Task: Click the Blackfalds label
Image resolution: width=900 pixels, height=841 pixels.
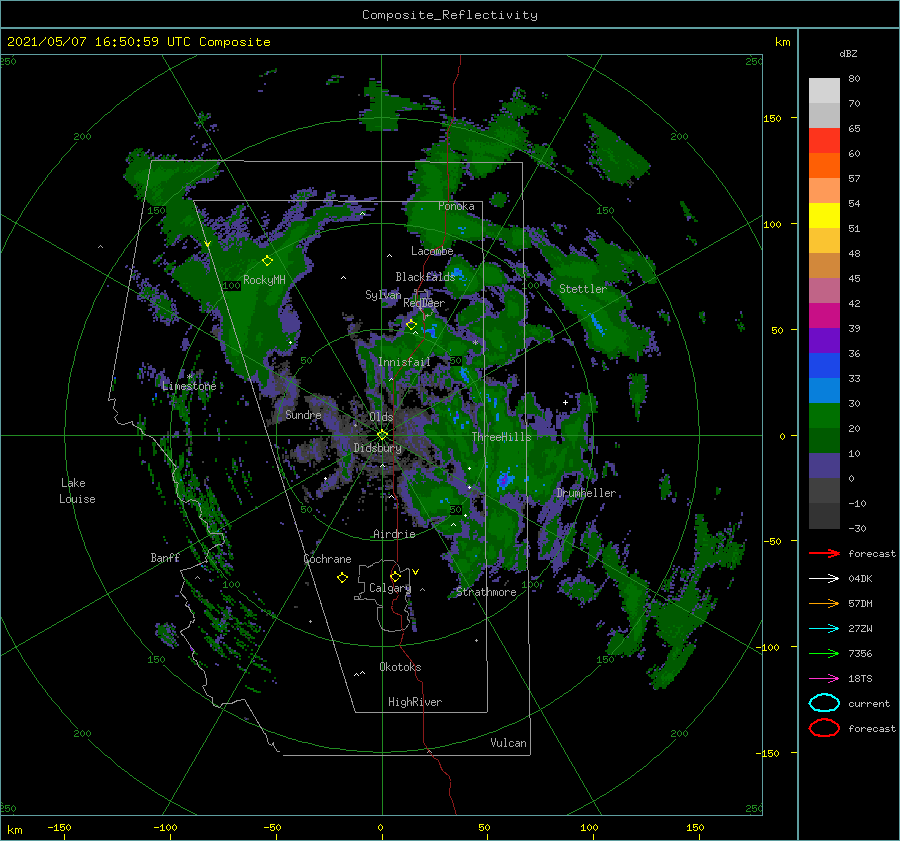Action: 425,277
